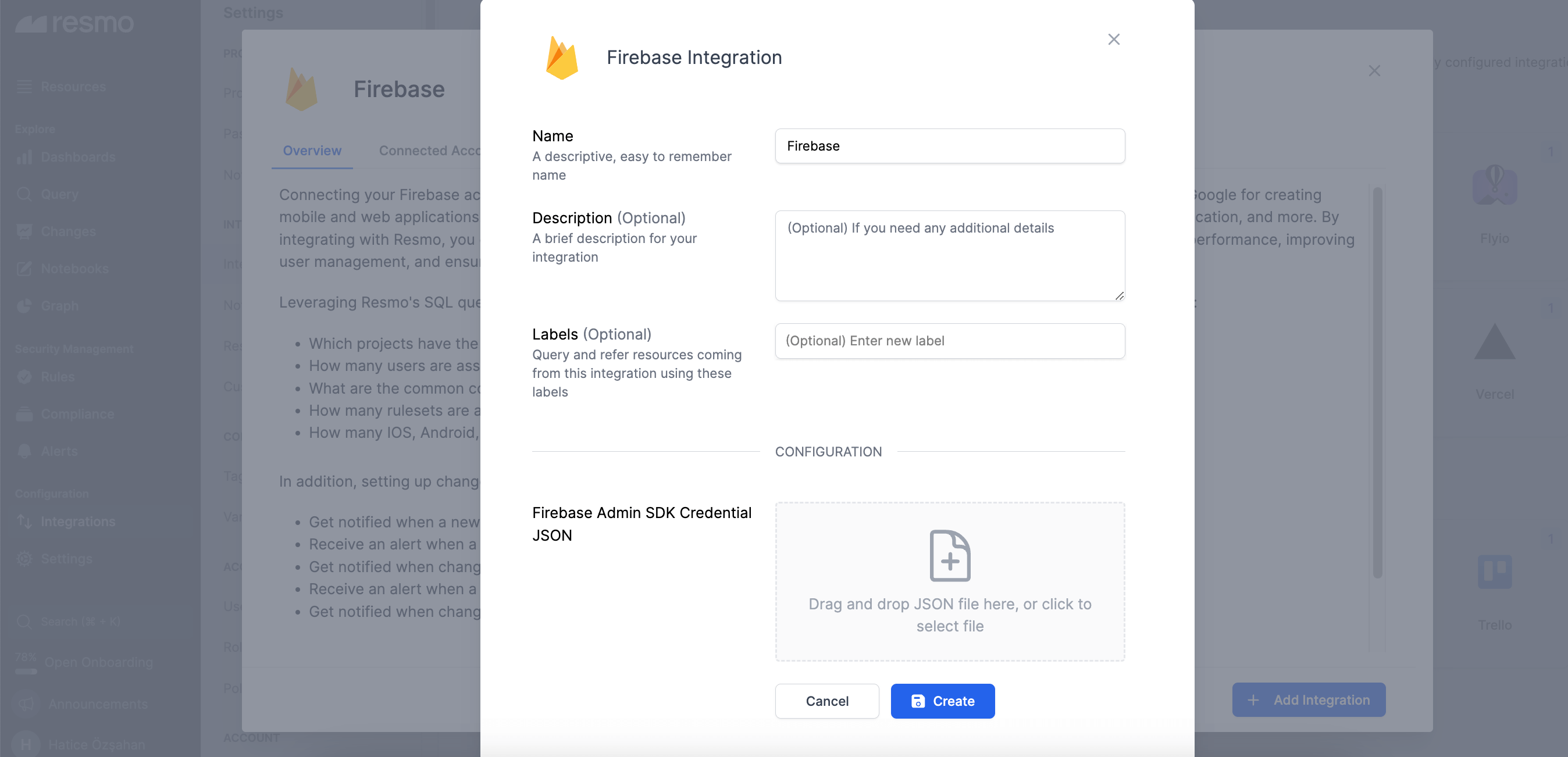Close the Firebase Integration dialog

pos(1113,40)
